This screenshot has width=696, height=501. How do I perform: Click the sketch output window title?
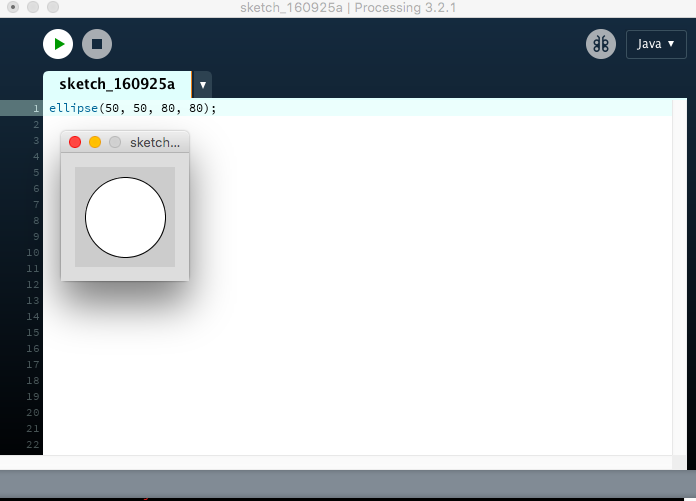(x=154, y=142)
